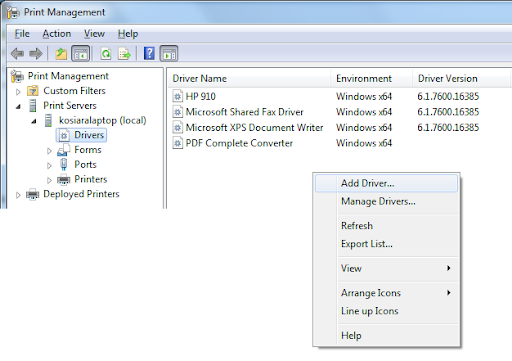512x361 pixels.
Task: Expand the Ports node
Action: 49,165
